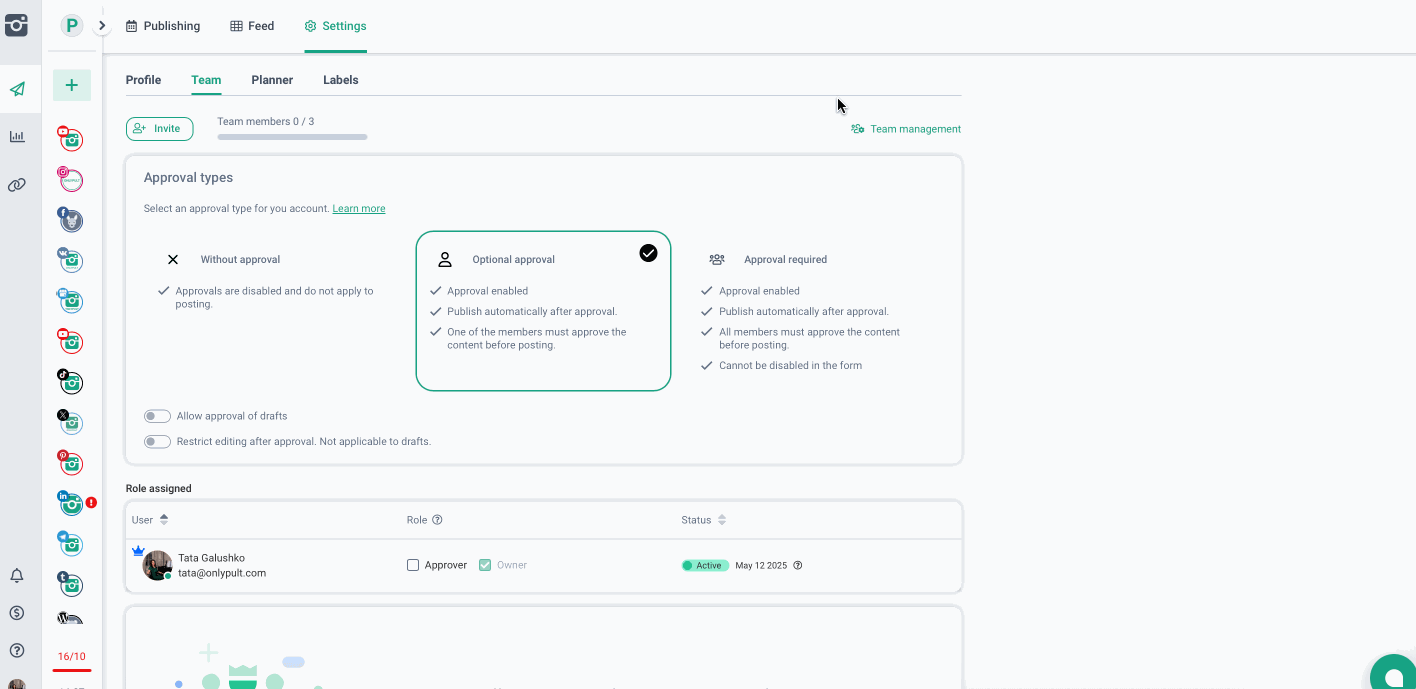Screen dimensions: 1416x689
Task: Click the green plus add account button
Action: (x=71, y=86)
